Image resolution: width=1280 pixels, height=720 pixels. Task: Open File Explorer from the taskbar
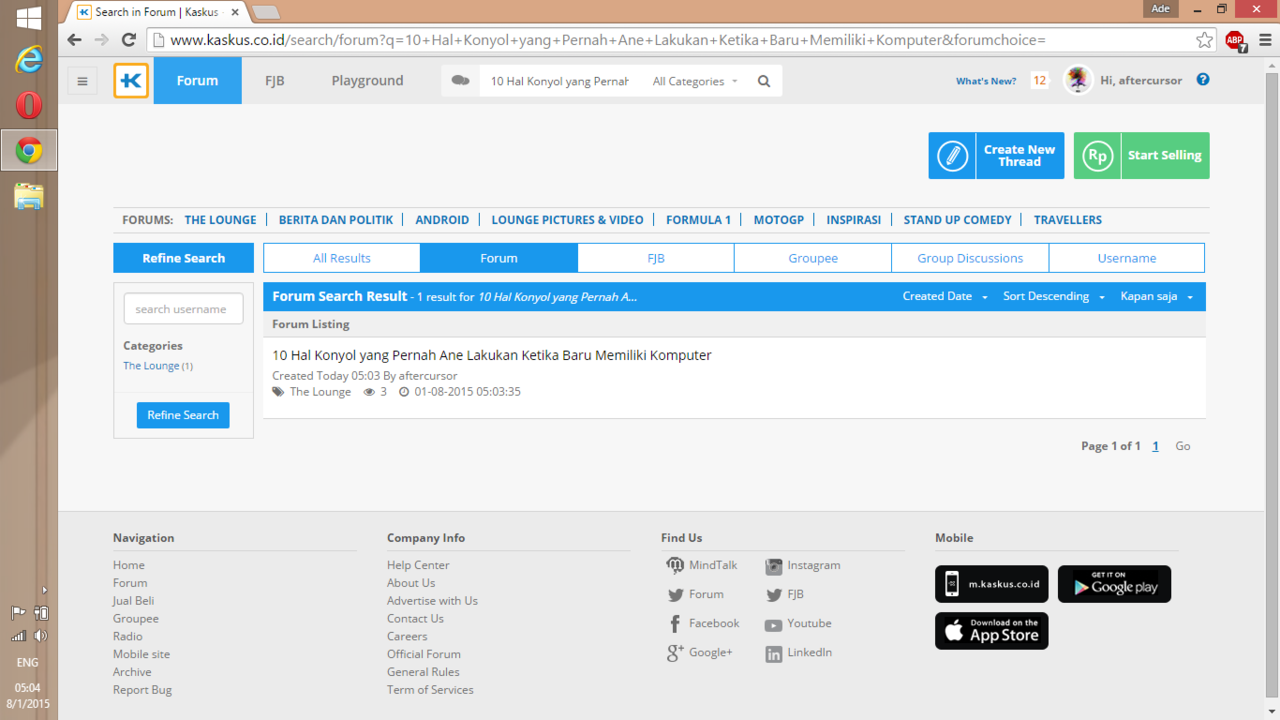coord(29,195)
